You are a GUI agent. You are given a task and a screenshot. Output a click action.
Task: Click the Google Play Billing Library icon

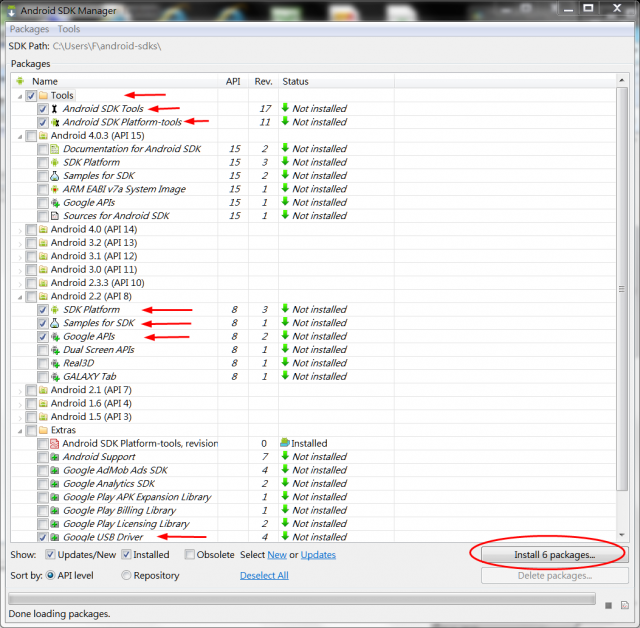(x=55, y=510)
